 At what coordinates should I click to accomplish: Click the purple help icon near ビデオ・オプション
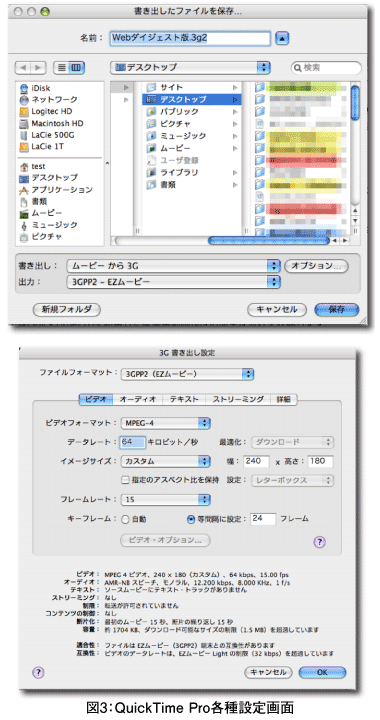[320, 542]
